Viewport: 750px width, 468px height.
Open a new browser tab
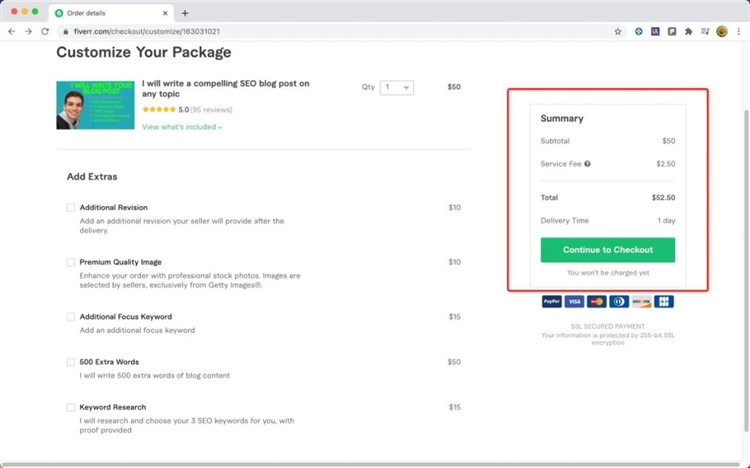(x=185, y=12)
